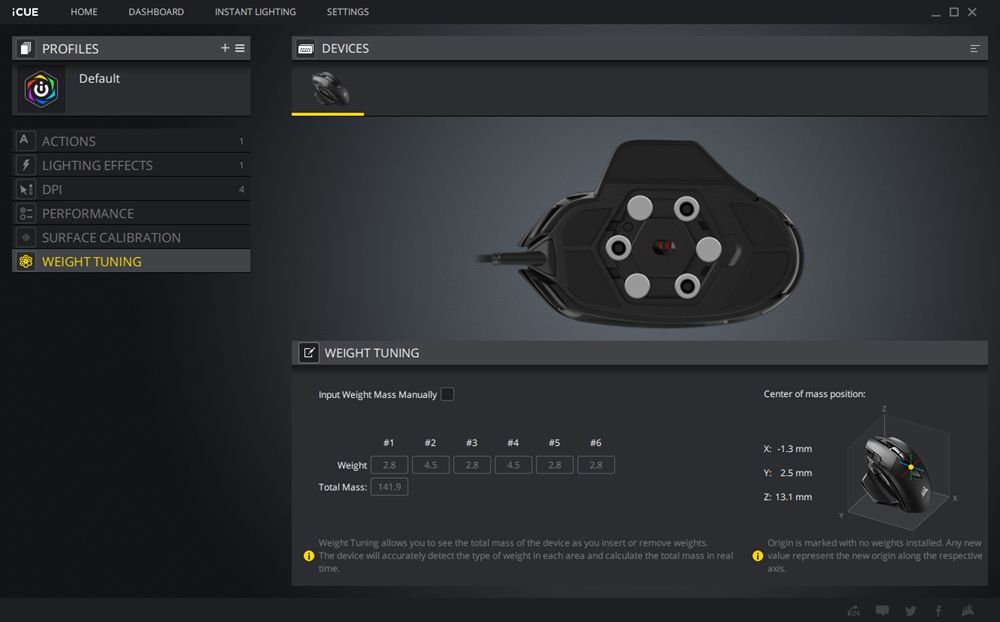This screenshot has height=622, width=1000.
Task: Open the feedback chat bubble icon
Action: pyautogui.click(x=883, y=611)
